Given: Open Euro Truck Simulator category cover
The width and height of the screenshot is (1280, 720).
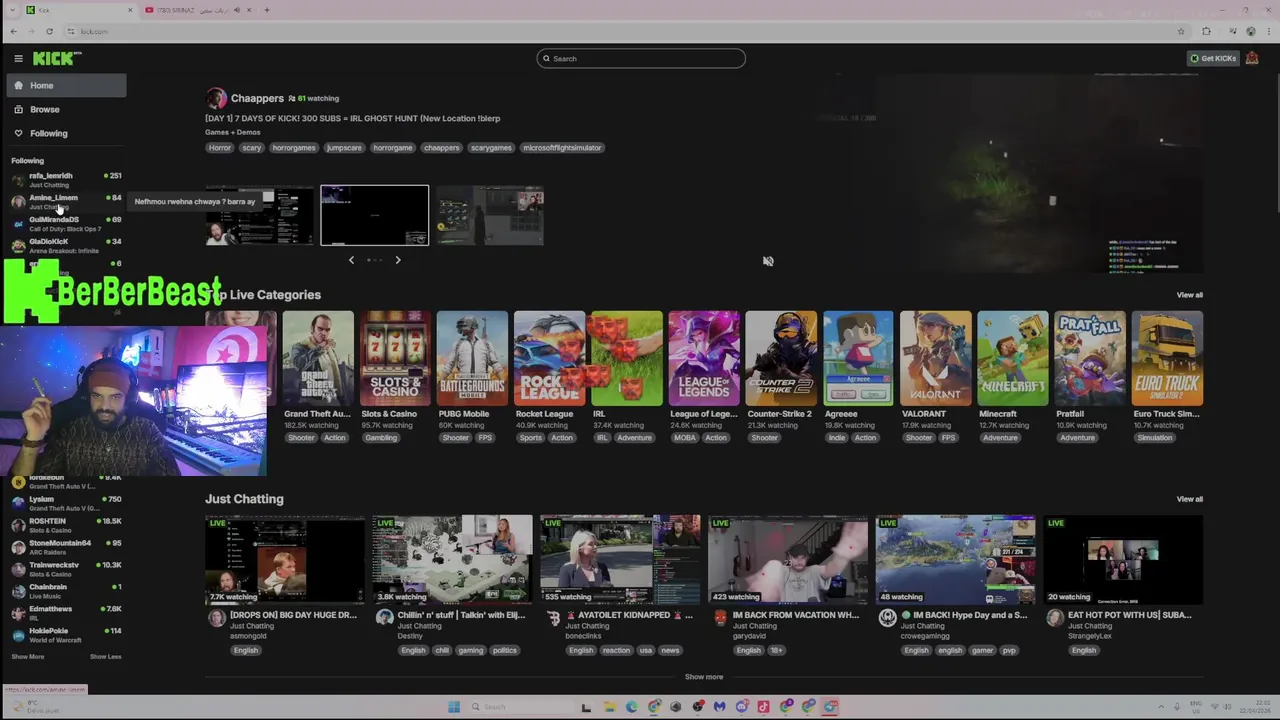Looking at the screenshot, I should point(1167,358).
